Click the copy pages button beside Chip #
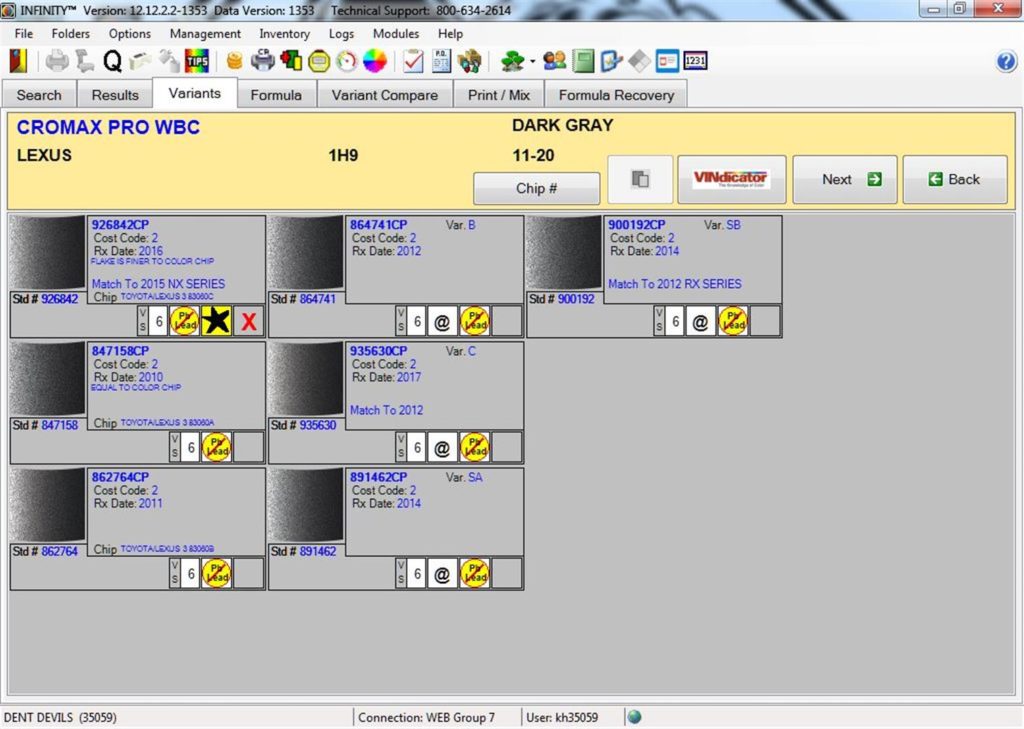 (640, 179)
